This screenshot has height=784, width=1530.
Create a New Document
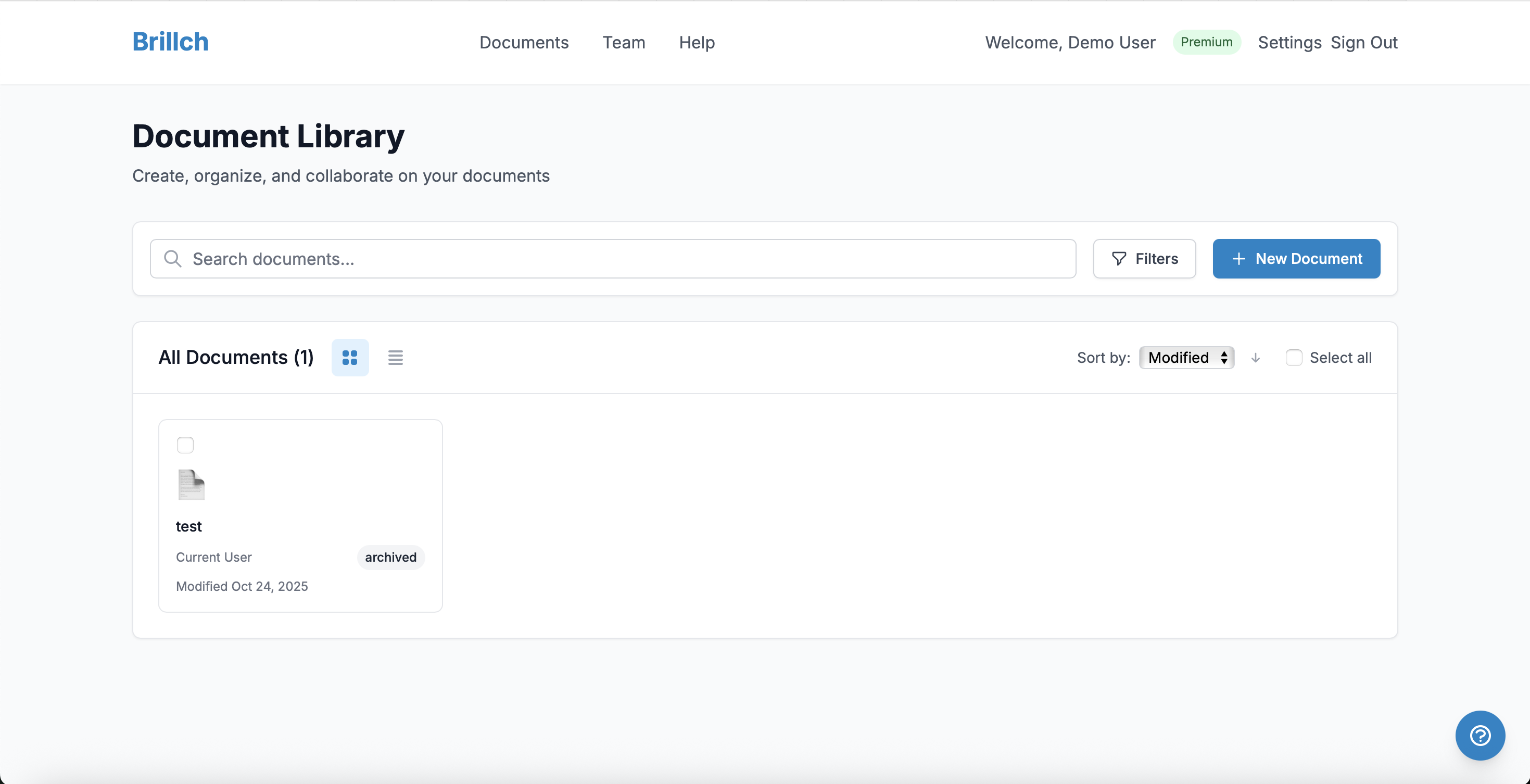click(1296, 259)
